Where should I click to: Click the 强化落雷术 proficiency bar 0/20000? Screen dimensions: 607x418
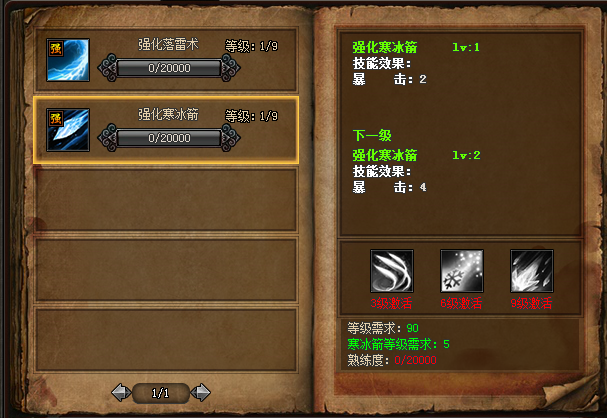tap(169, 68)
